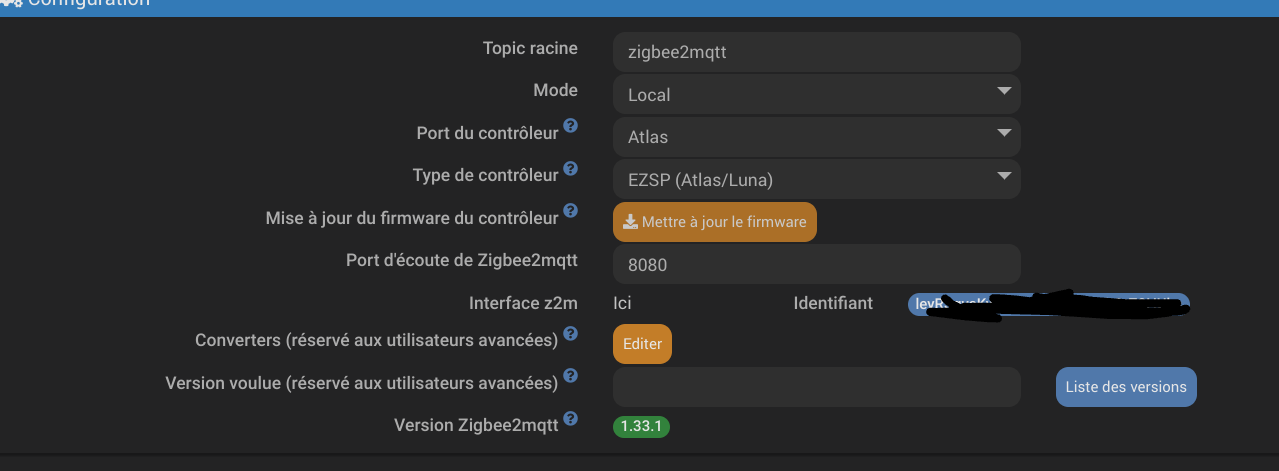Viewport: 1279px width, 471px height.
Task: Open the Port du contrôleur Atlas dropdown
Action: click(x=816, y=137)
